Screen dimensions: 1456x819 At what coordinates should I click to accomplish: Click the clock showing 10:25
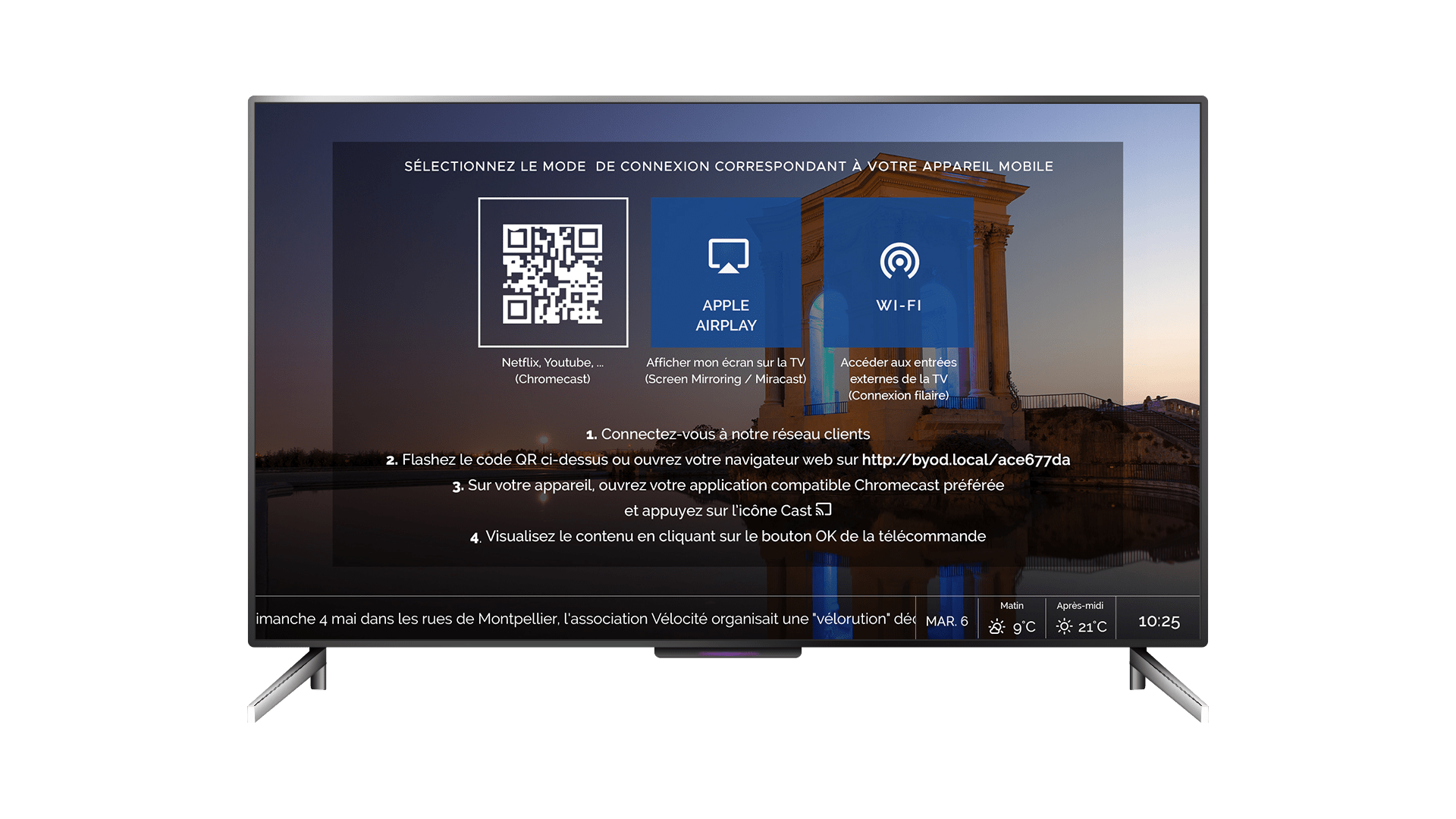pyautogui.click(x=1159, y=622)
